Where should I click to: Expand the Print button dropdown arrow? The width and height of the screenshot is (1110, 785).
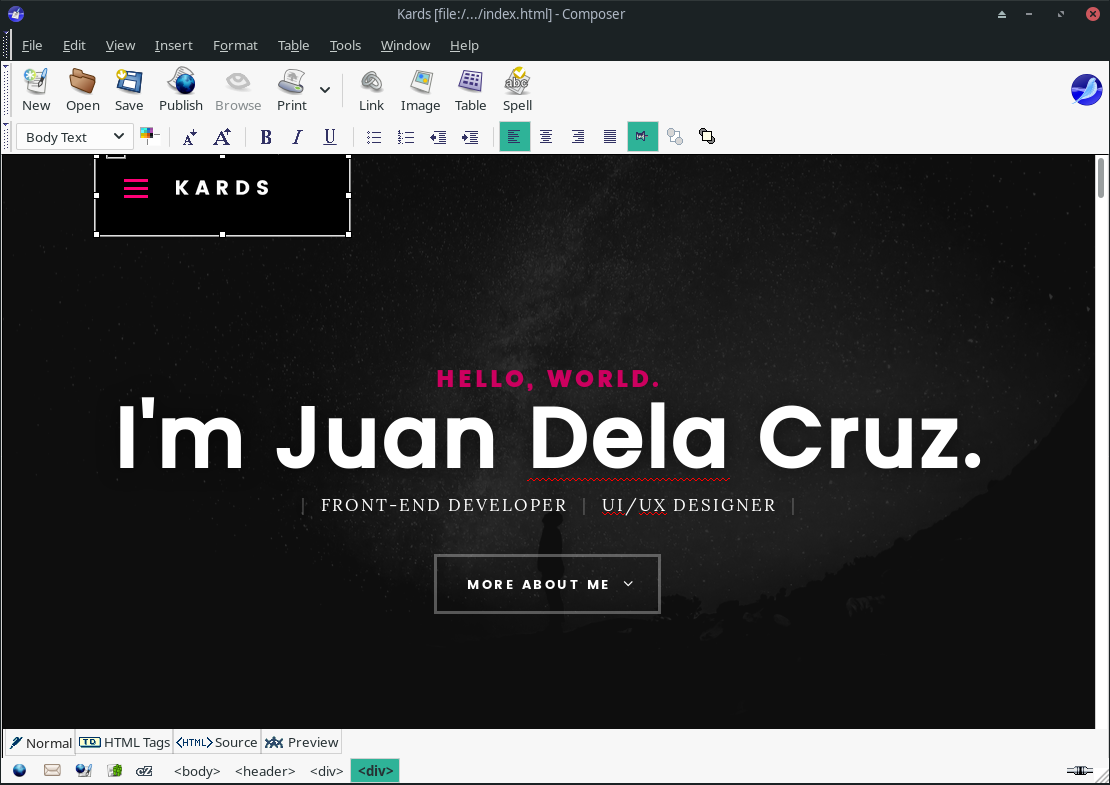(x=325, y=90)
